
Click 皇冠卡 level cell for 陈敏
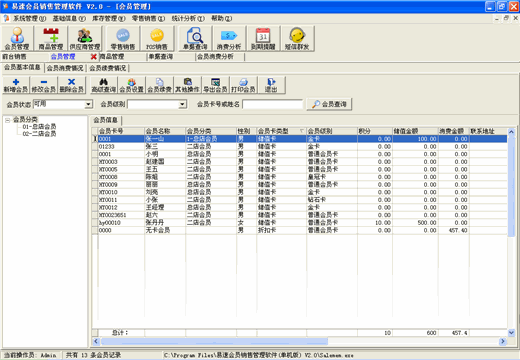[x=332, y=177]
